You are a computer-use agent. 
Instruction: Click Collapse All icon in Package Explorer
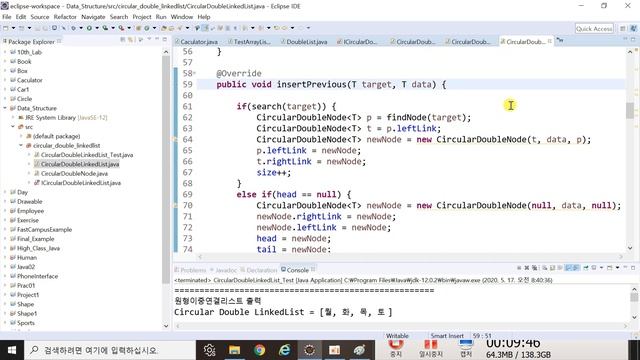[122, 40]
